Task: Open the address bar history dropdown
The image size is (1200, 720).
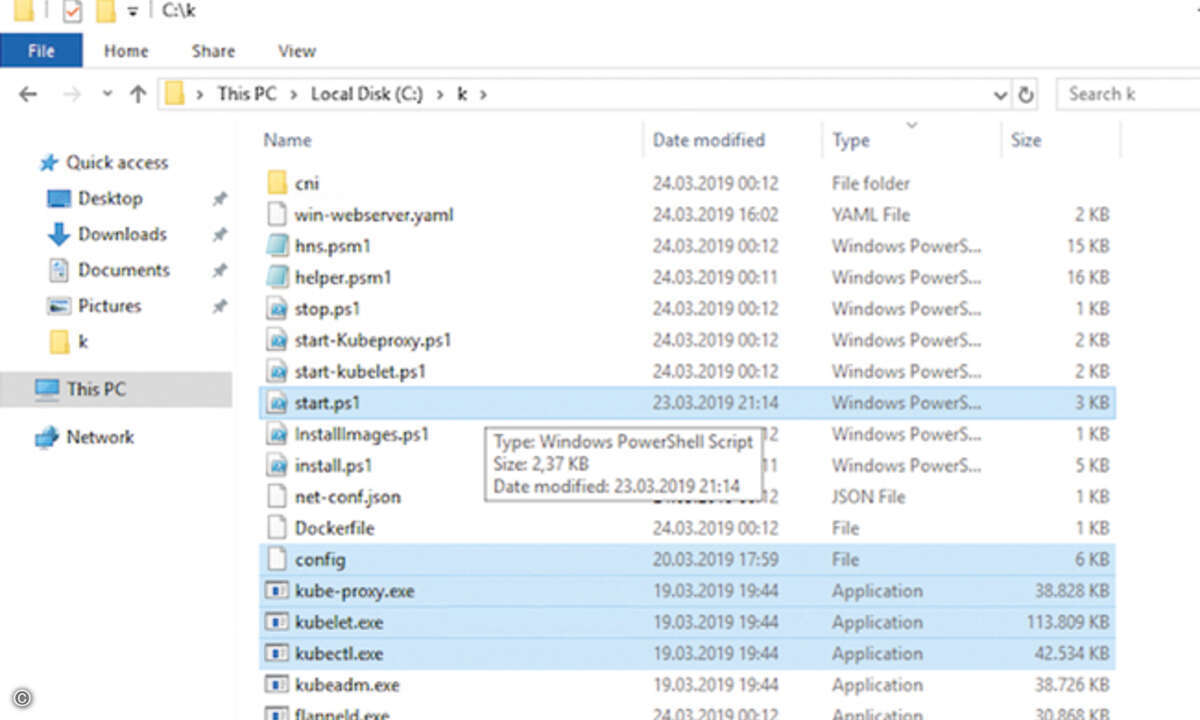Action: [1000, 95]
